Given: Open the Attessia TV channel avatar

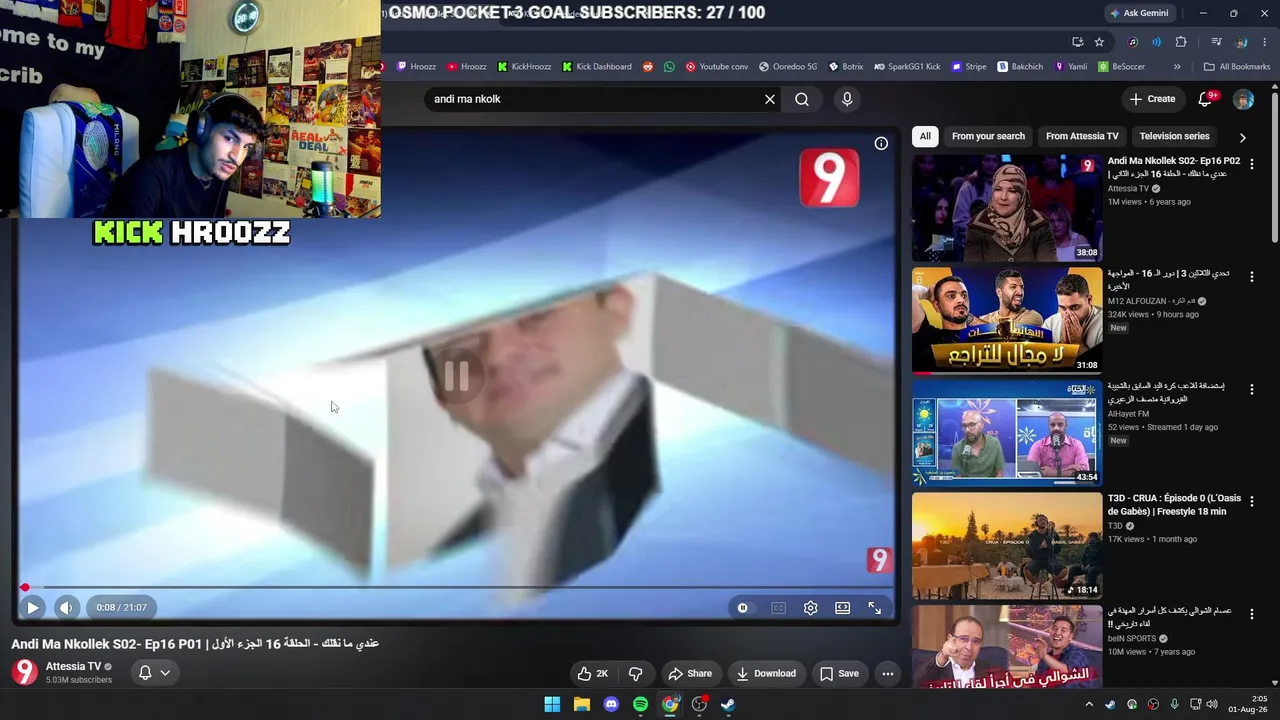Looking at the screenshot, I should (24, 672).
